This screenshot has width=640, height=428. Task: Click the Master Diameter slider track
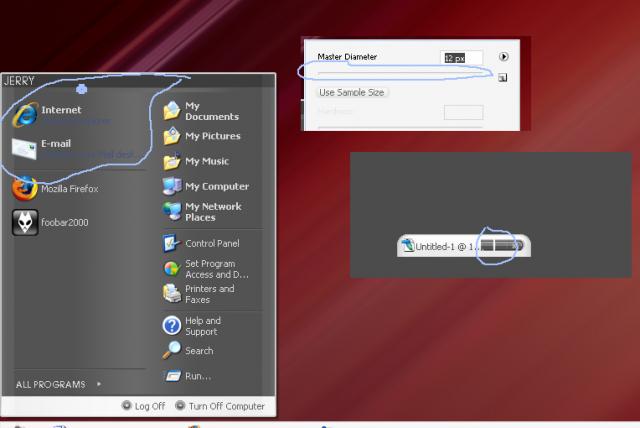(x=400, y=74)
